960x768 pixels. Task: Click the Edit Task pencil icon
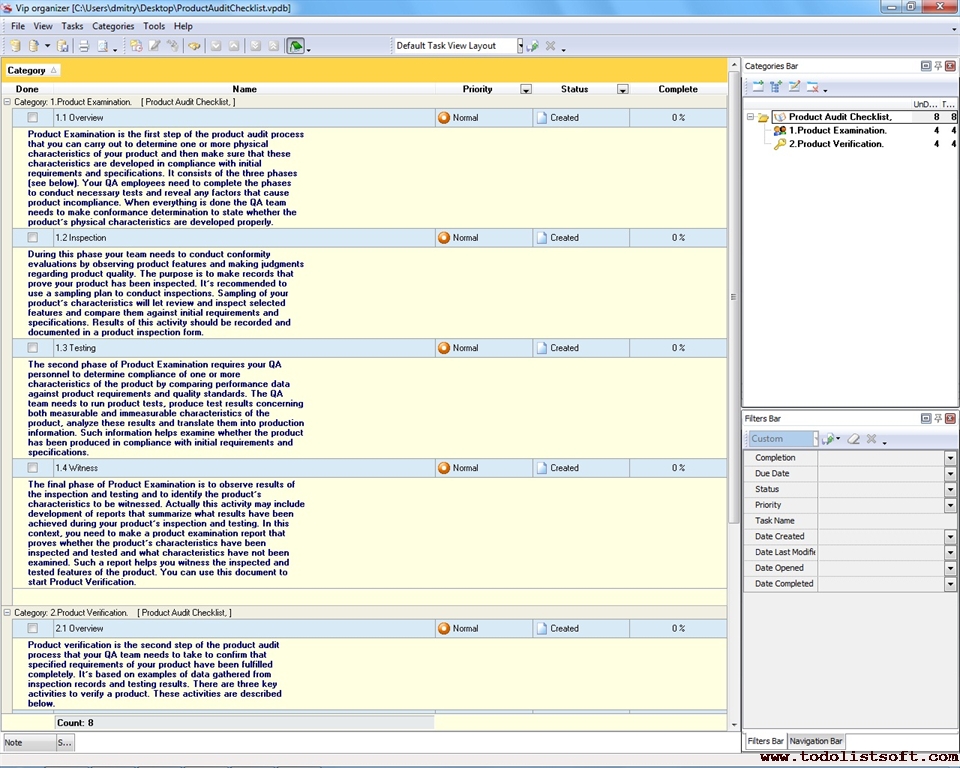coord(153,45)
